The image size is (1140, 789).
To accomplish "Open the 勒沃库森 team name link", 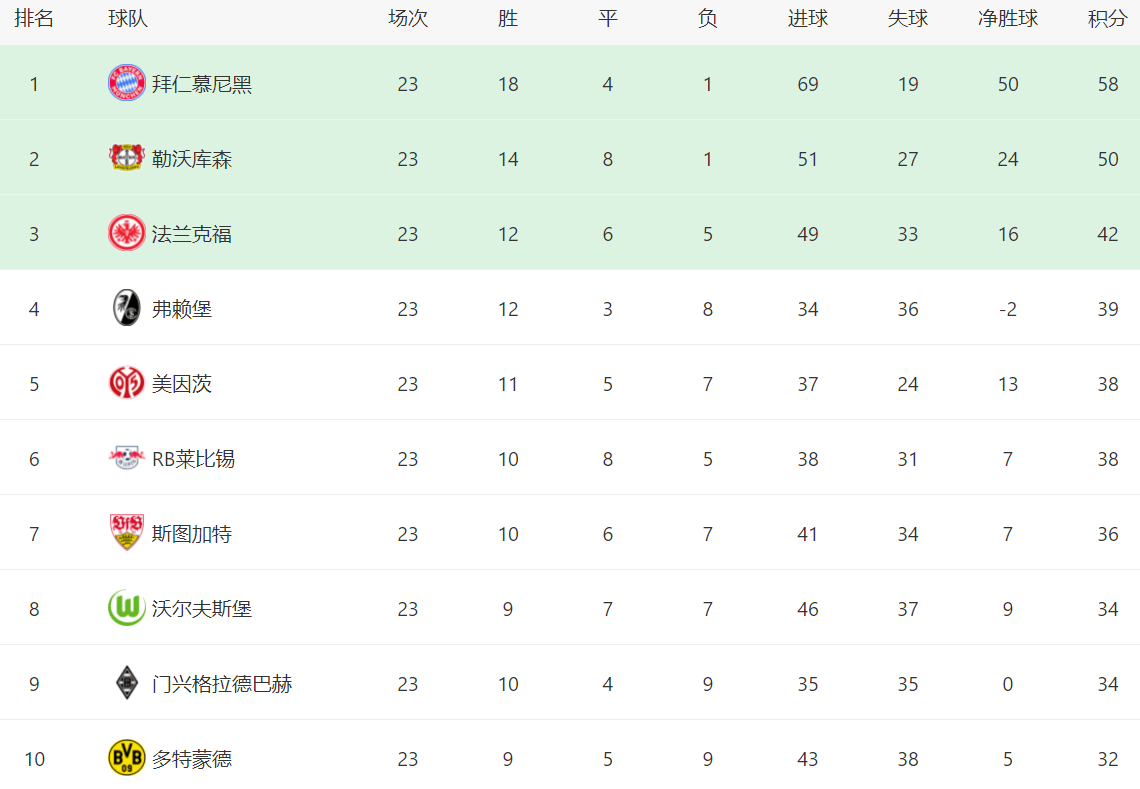I will (192, 159).
